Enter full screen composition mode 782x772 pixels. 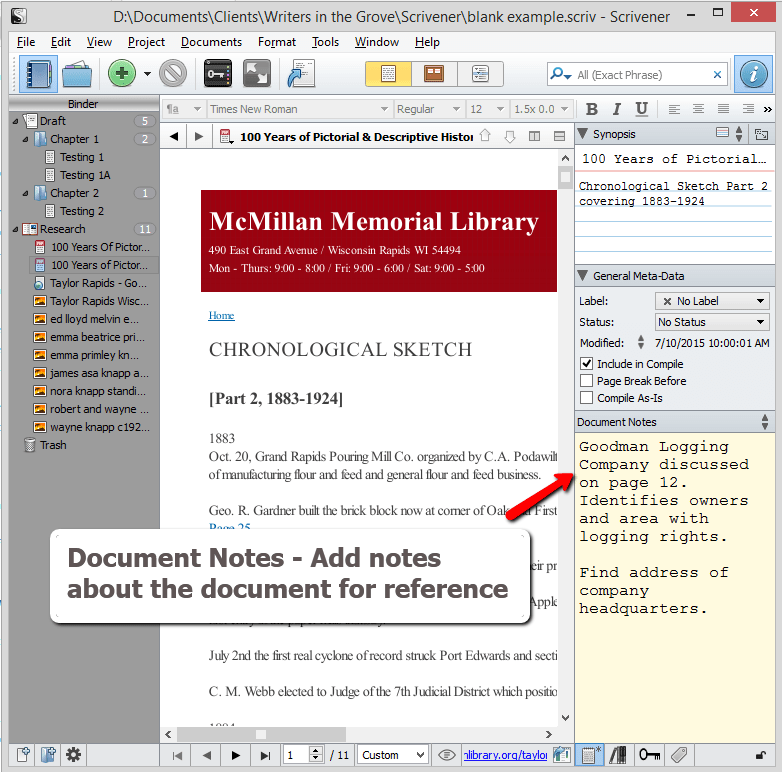tap(256, 74)
